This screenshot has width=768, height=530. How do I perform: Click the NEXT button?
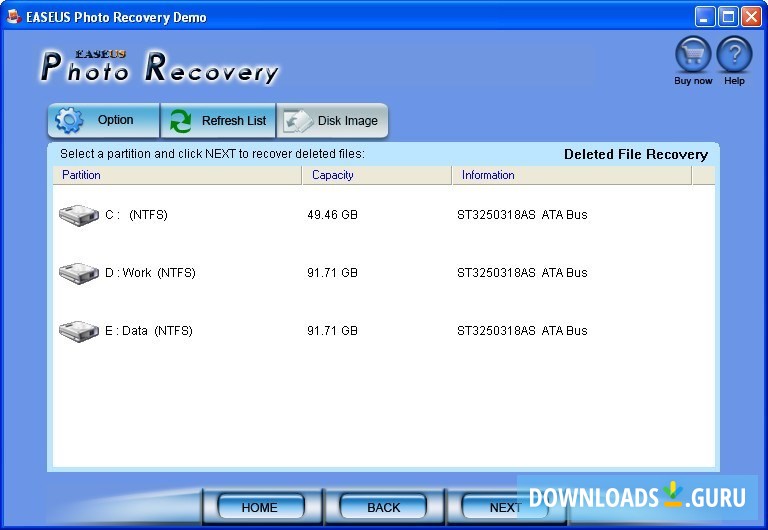505,507
